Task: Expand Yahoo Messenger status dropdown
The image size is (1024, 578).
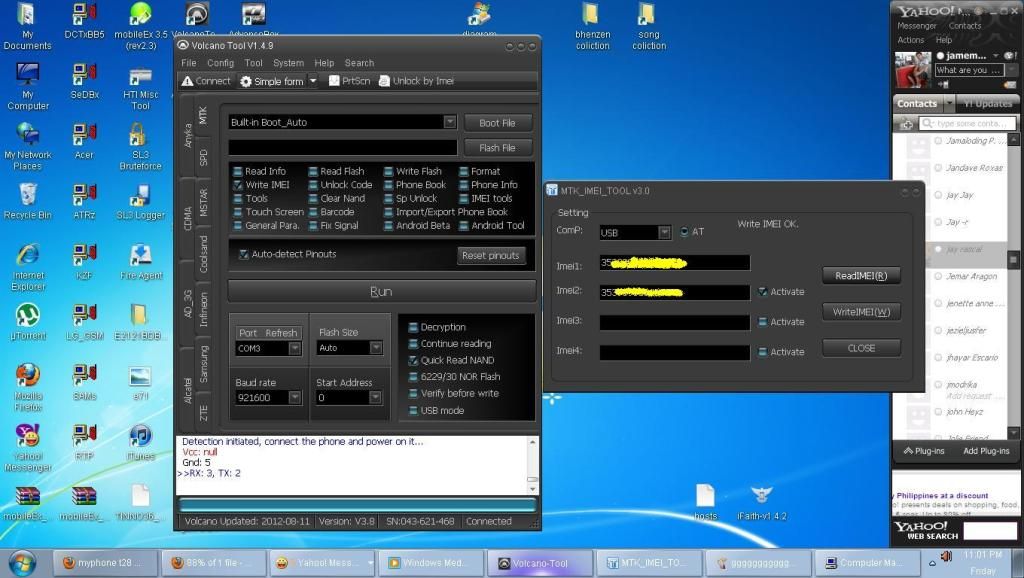Action: click(995, 56)
